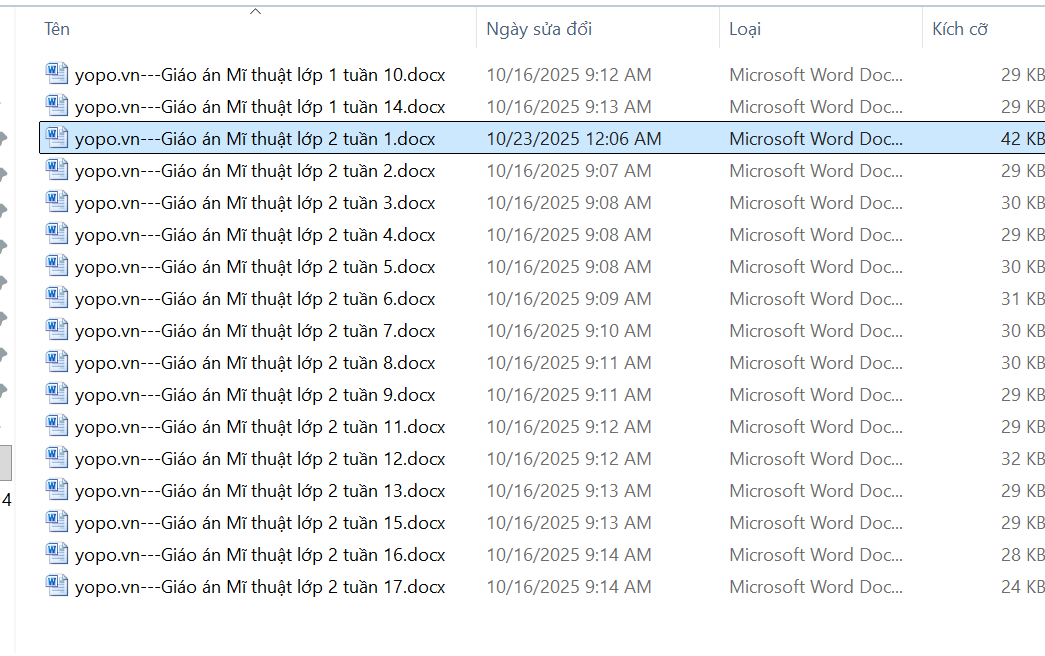
Task: Sort by the Loại column header
Action: point(745,29)
